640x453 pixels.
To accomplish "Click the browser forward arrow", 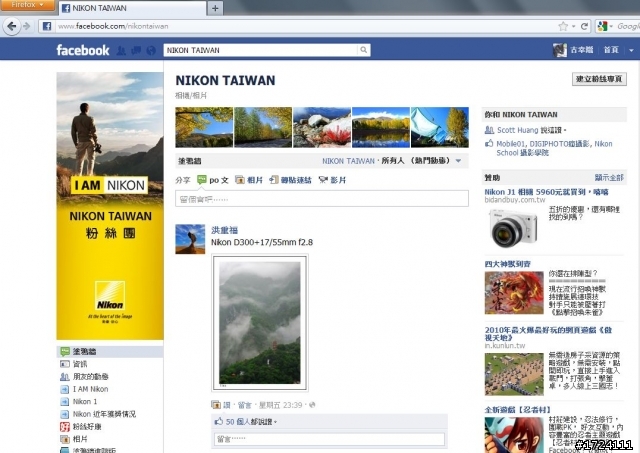I will [x=27, y=27].
